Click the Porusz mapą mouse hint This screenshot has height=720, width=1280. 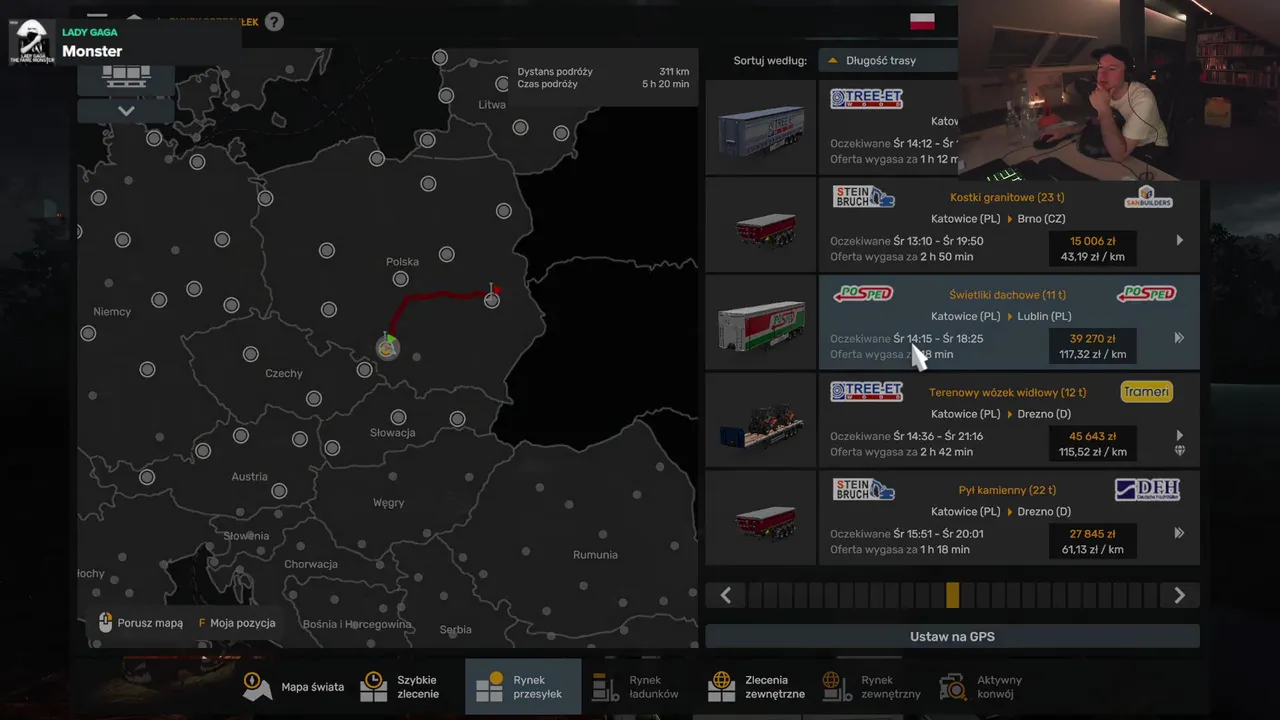[x=141, y=623]
